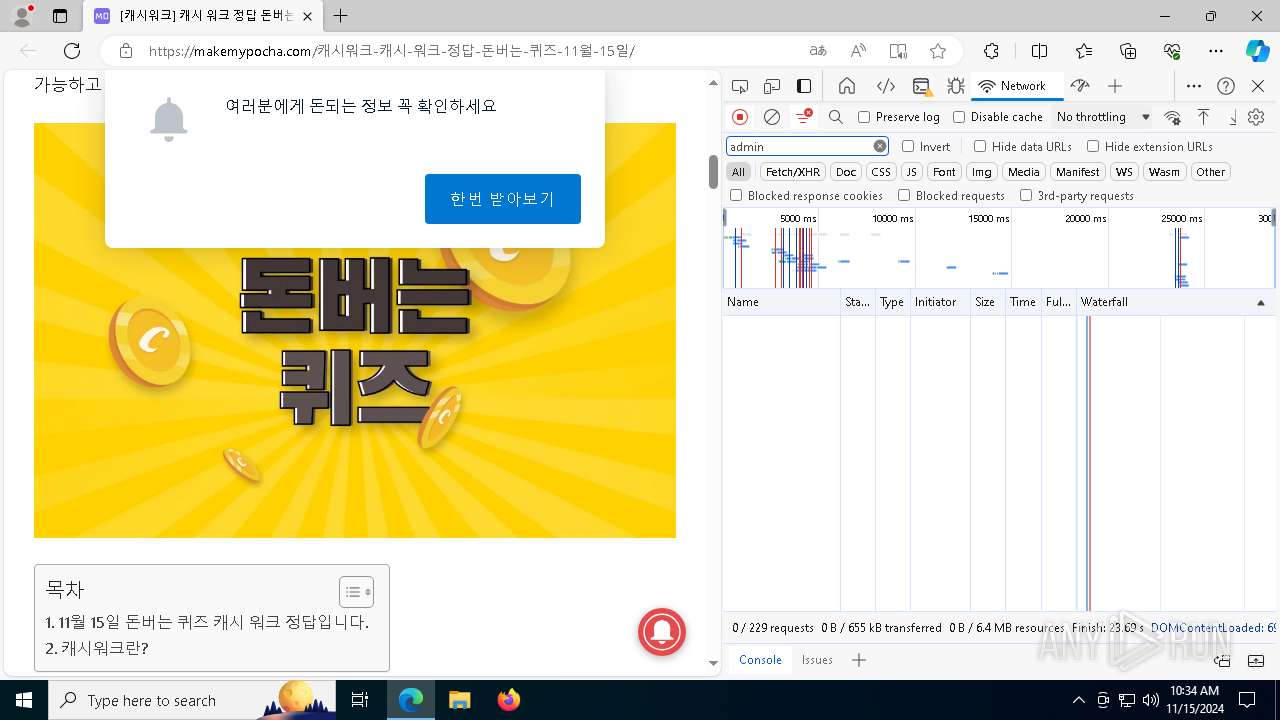Open the Performance gauge tool
This screenshot has height=720, width=1280.
tap(1079, 86)
